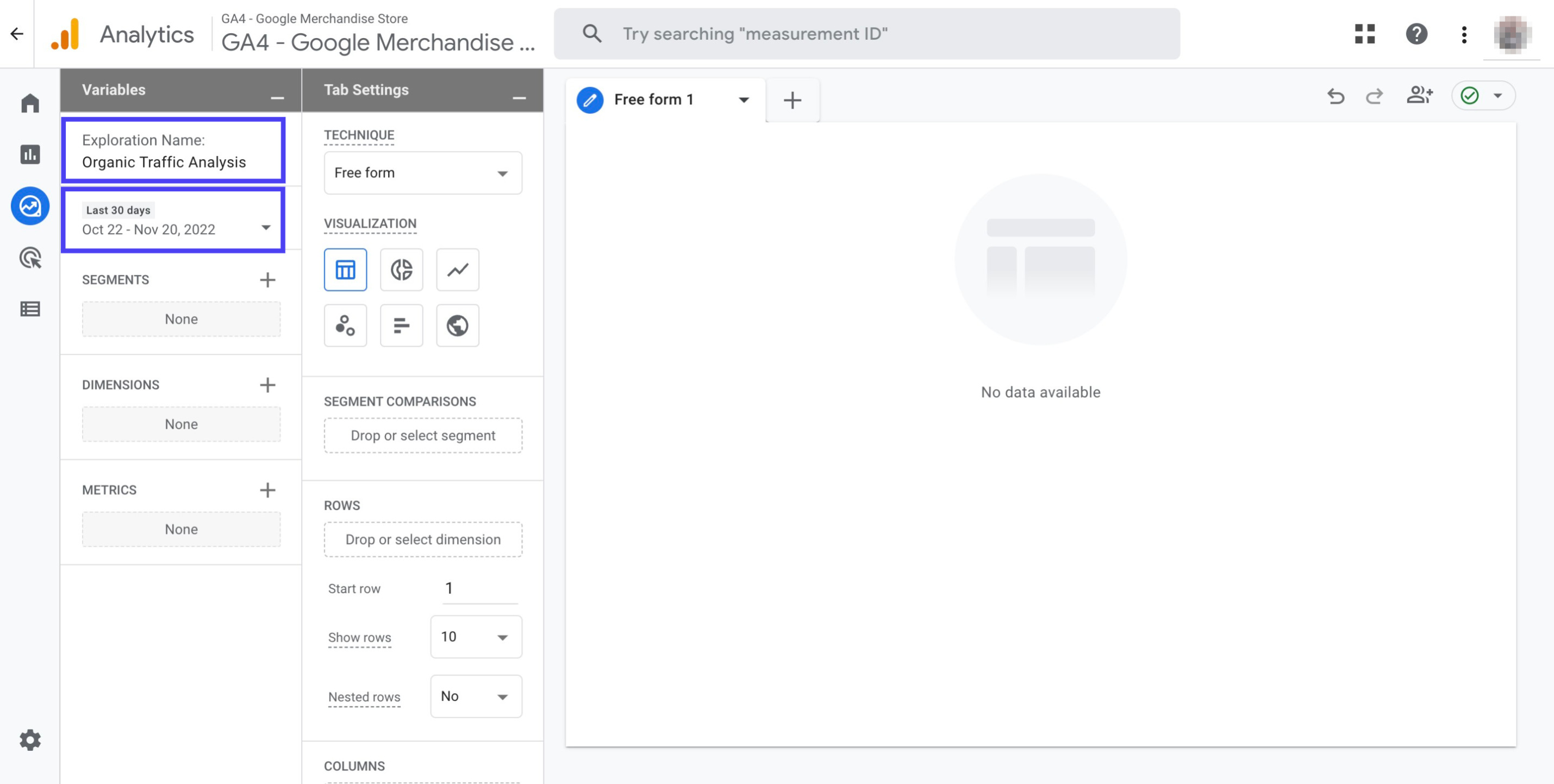Open the Home icon in sidebar

tap(30, 103)
